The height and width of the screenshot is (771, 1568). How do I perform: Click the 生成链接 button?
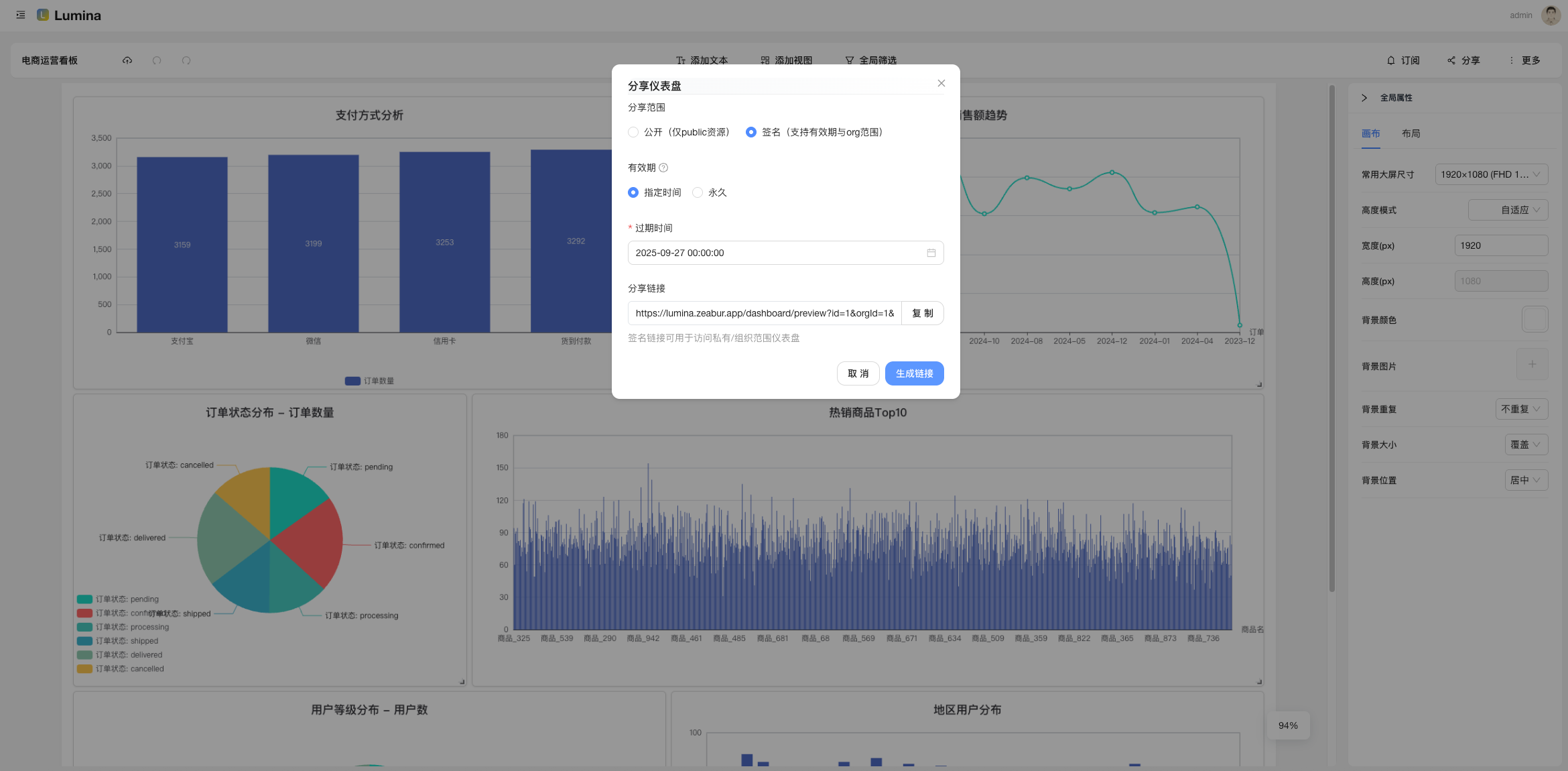[914, 373]
